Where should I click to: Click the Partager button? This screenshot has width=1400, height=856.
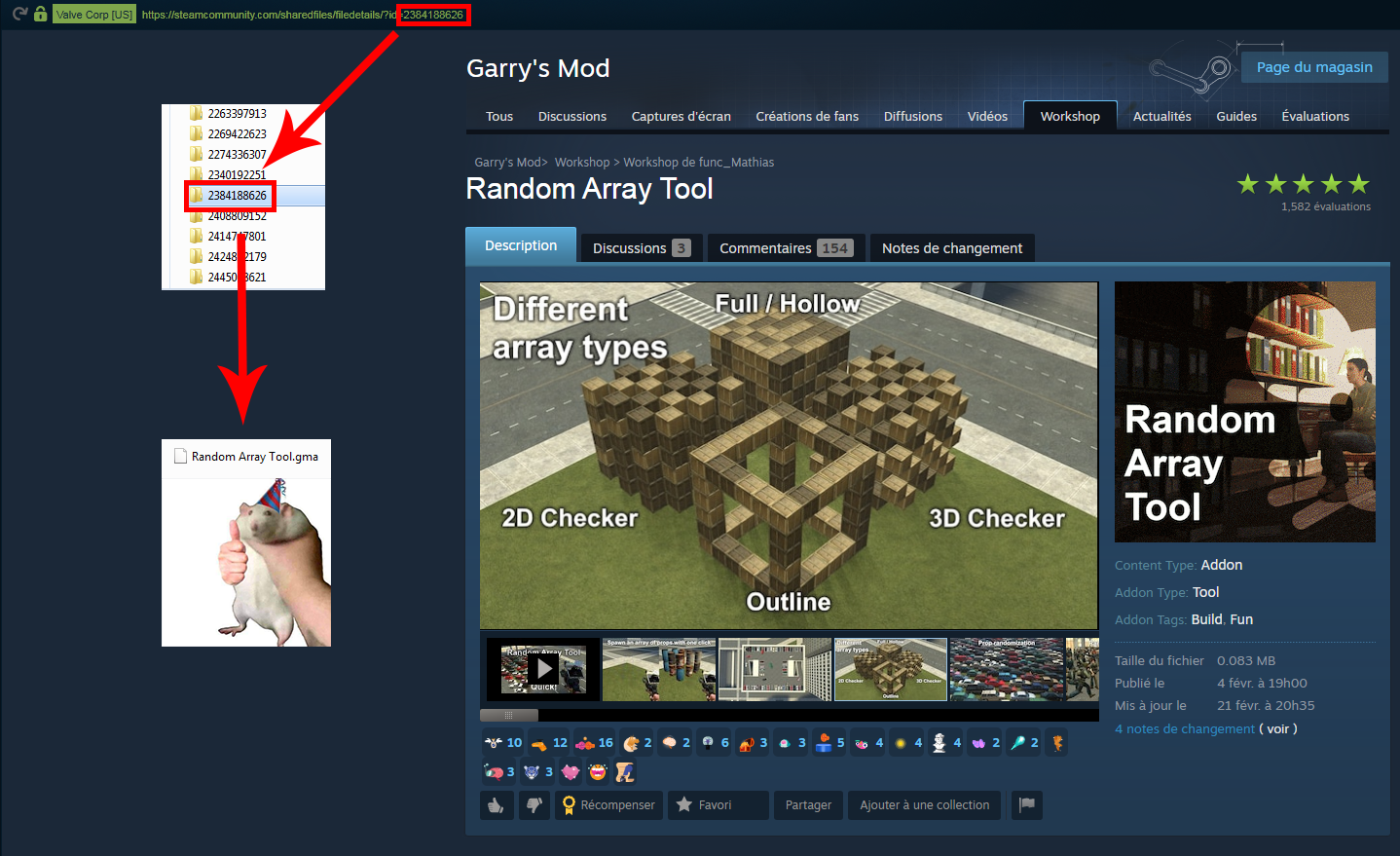point(808,805)
